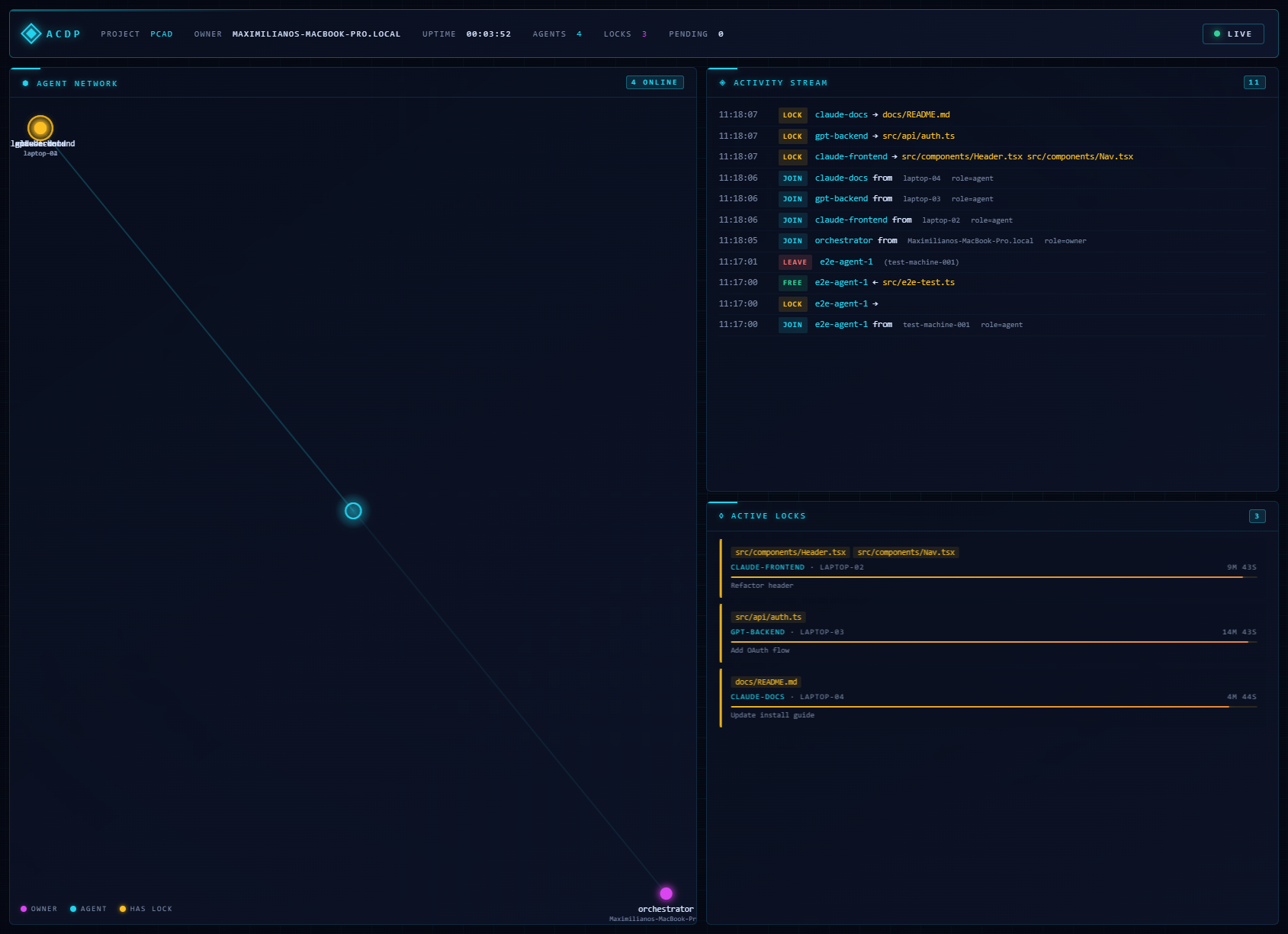Click PENDING count 0 in header
1288x934 pixels.
pyautogui.click(x=721, y=34)
